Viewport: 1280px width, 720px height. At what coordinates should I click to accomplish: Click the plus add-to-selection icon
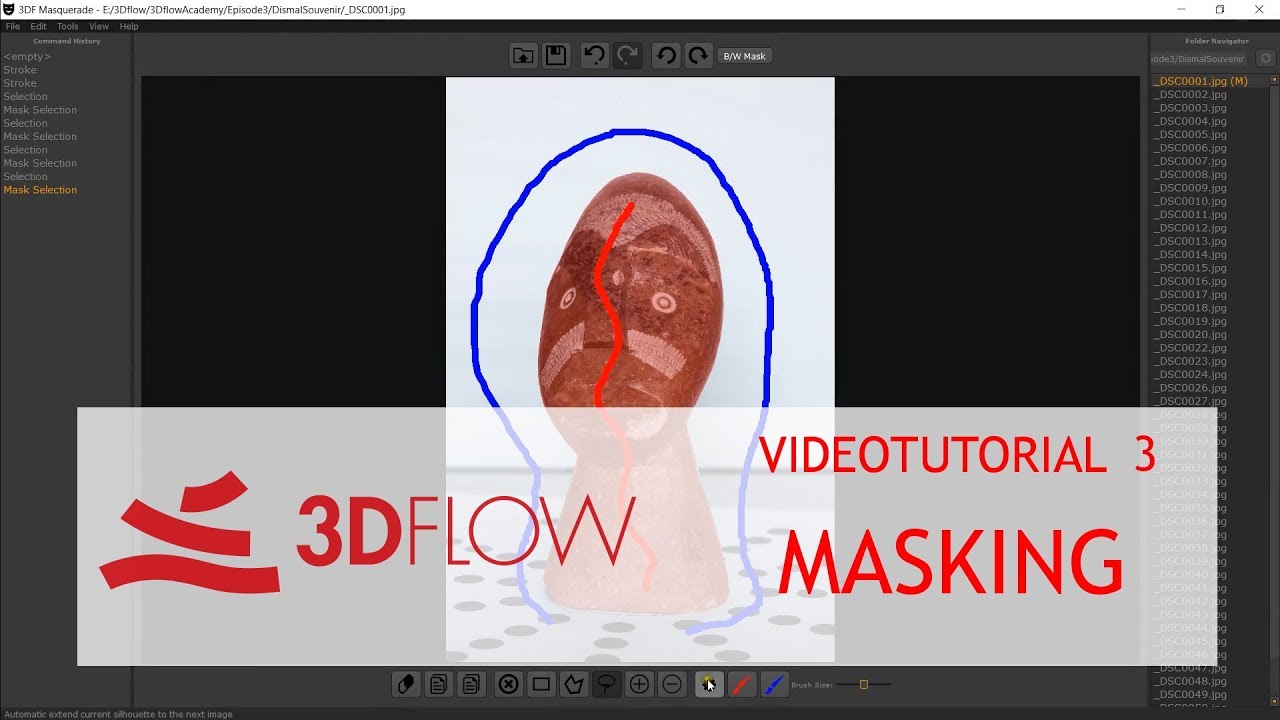(x=639, y=684)
